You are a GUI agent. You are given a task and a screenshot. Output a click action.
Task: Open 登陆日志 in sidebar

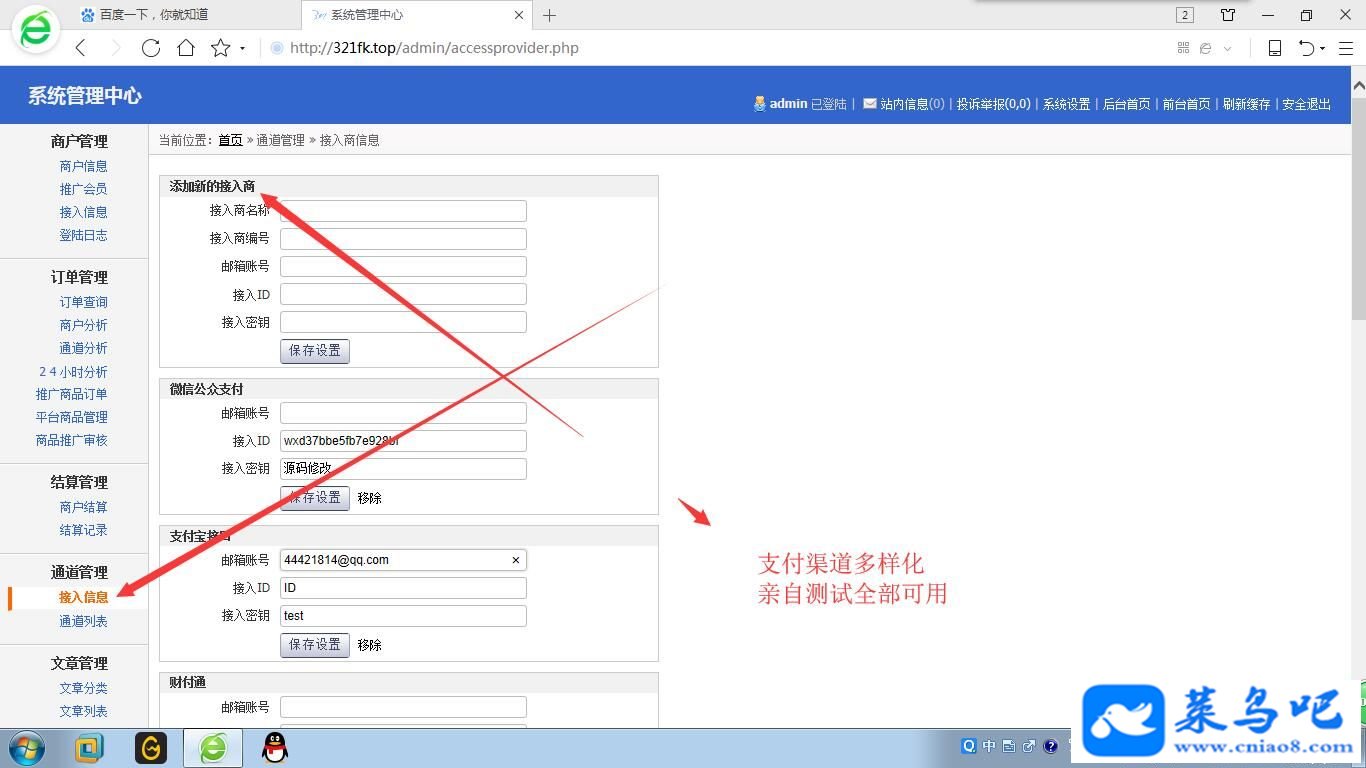(83, 235)
